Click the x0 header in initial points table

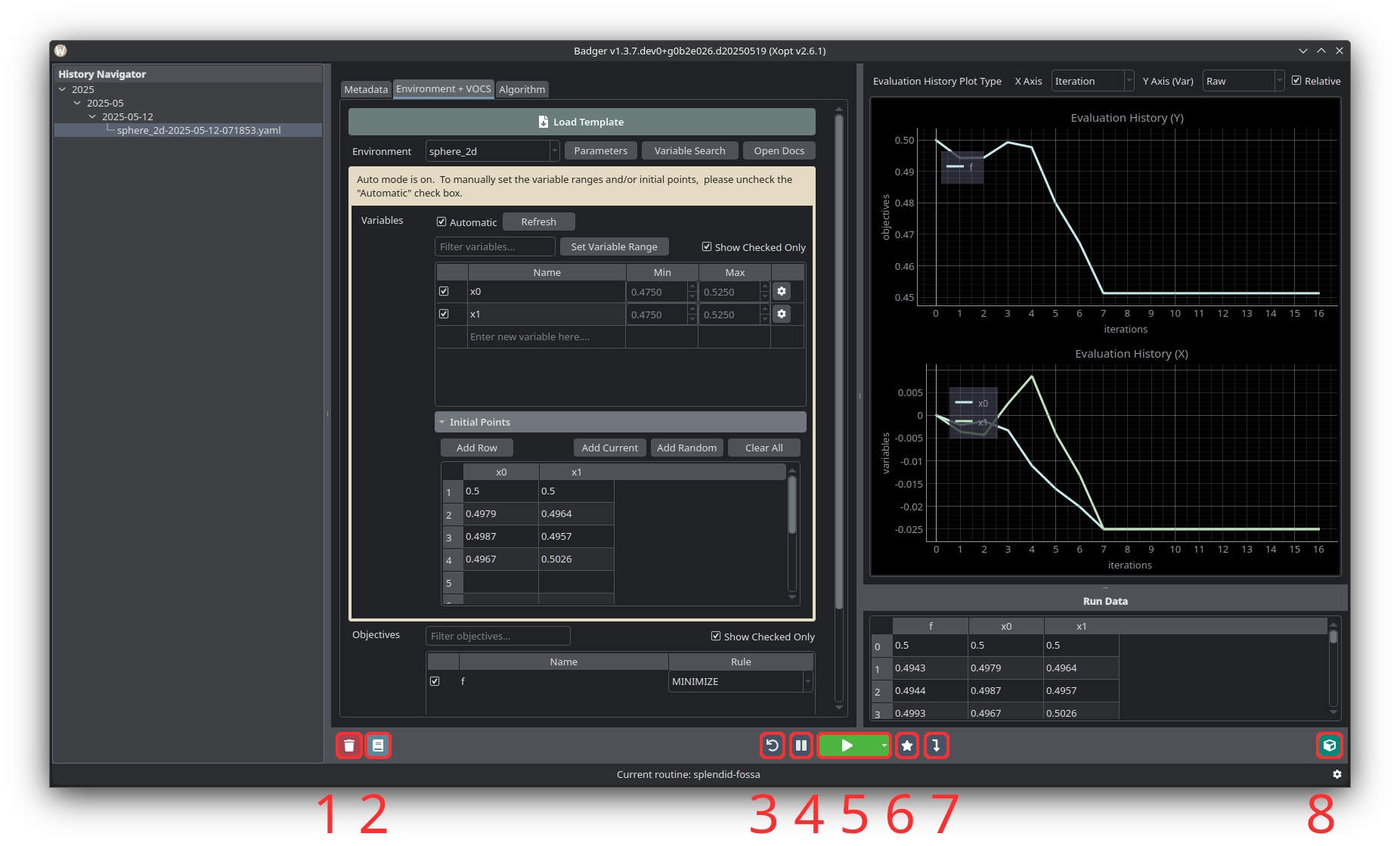[x=500, y=472]
